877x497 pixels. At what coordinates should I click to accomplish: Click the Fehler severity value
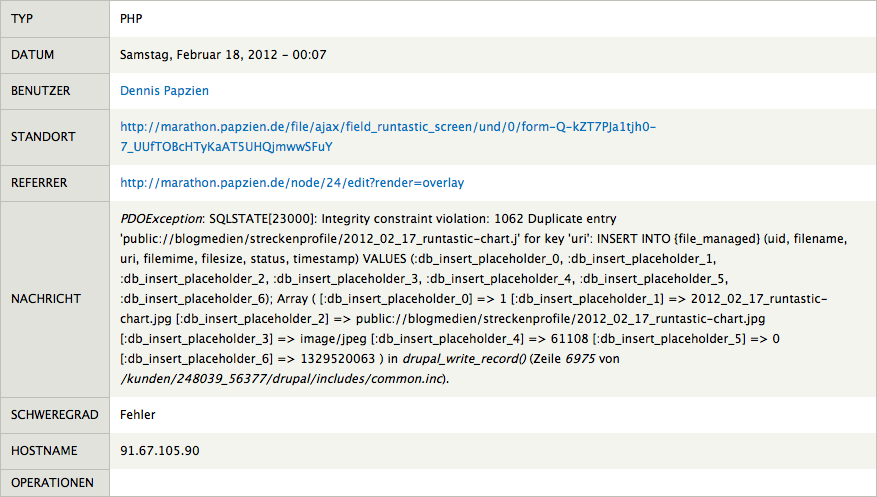click(x=137, y=414)
